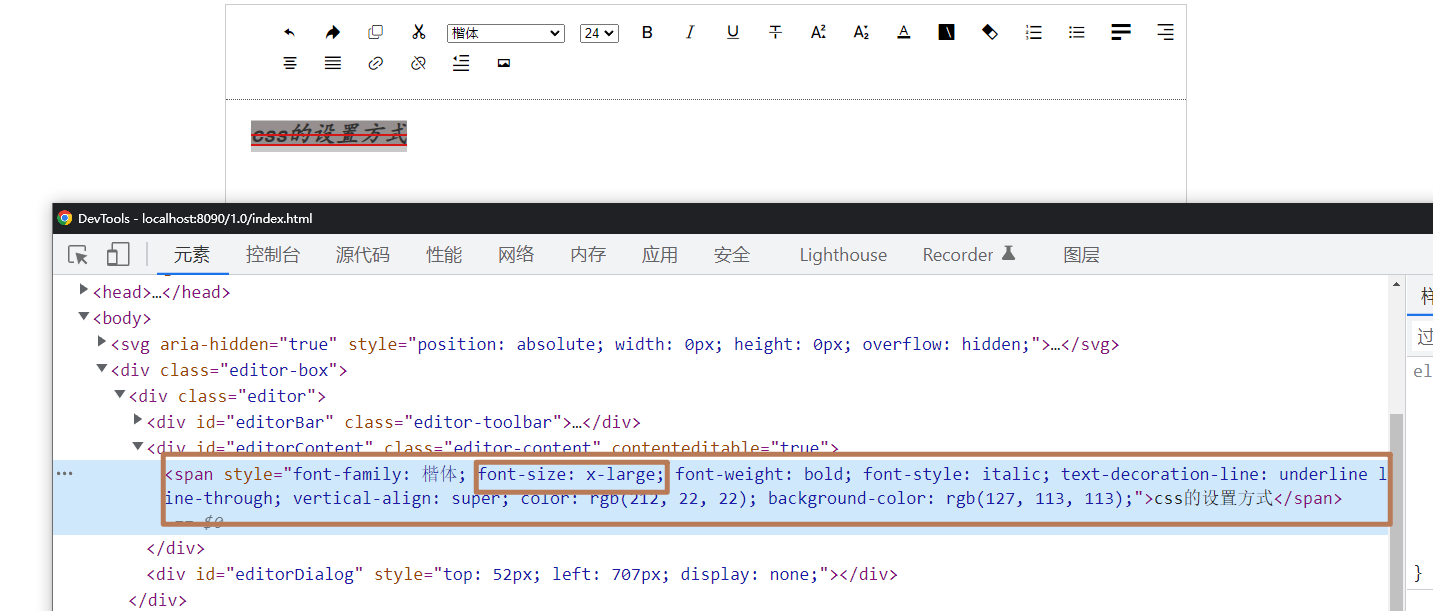The height and width of the screenshot is (611, 1433).
Task: Switch to the 控制台 tab
Action: pyautogui.click(x=272, y=255)
